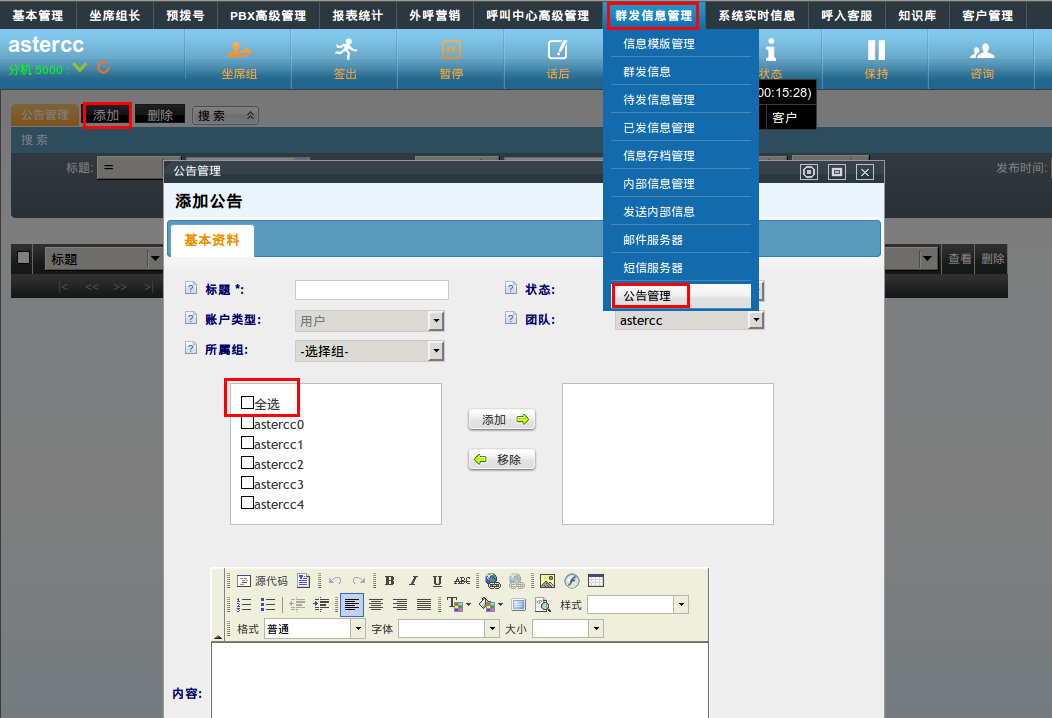
Task: Insert a numbered list in the editor
Action: 244,605
